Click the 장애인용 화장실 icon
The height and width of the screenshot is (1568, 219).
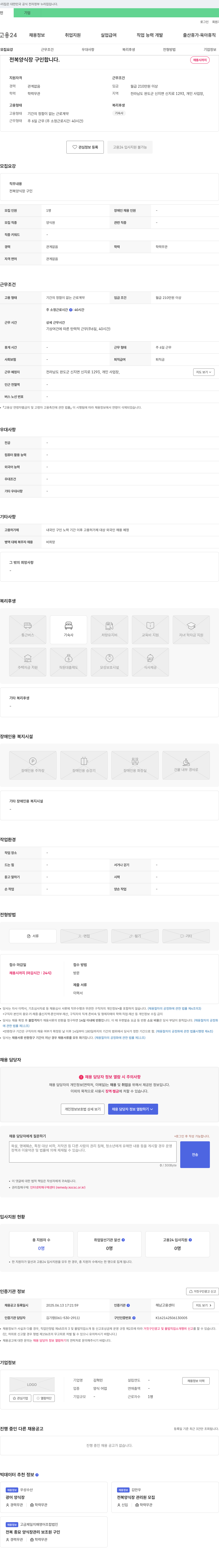click(135, 765)
